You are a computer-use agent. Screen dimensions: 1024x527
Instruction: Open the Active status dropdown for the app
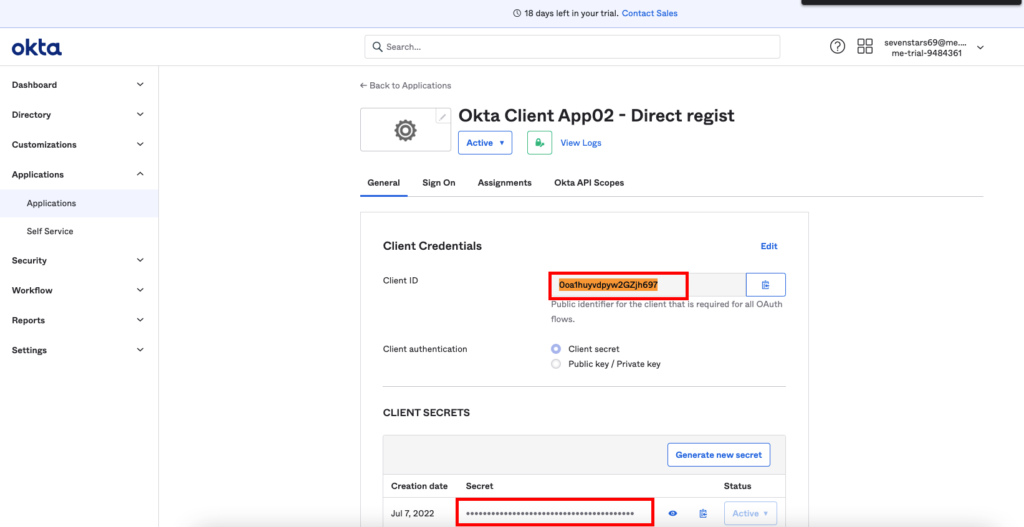485,143
